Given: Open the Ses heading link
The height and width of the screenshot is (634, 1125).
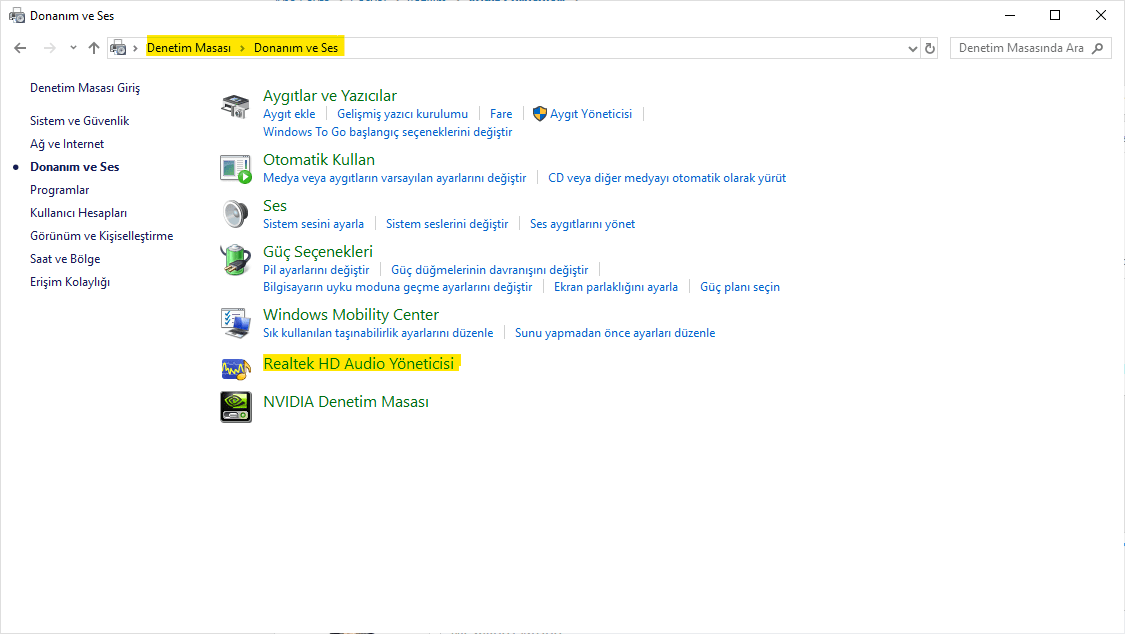Looking at the screenshot, I should click(x=275, y=205).
